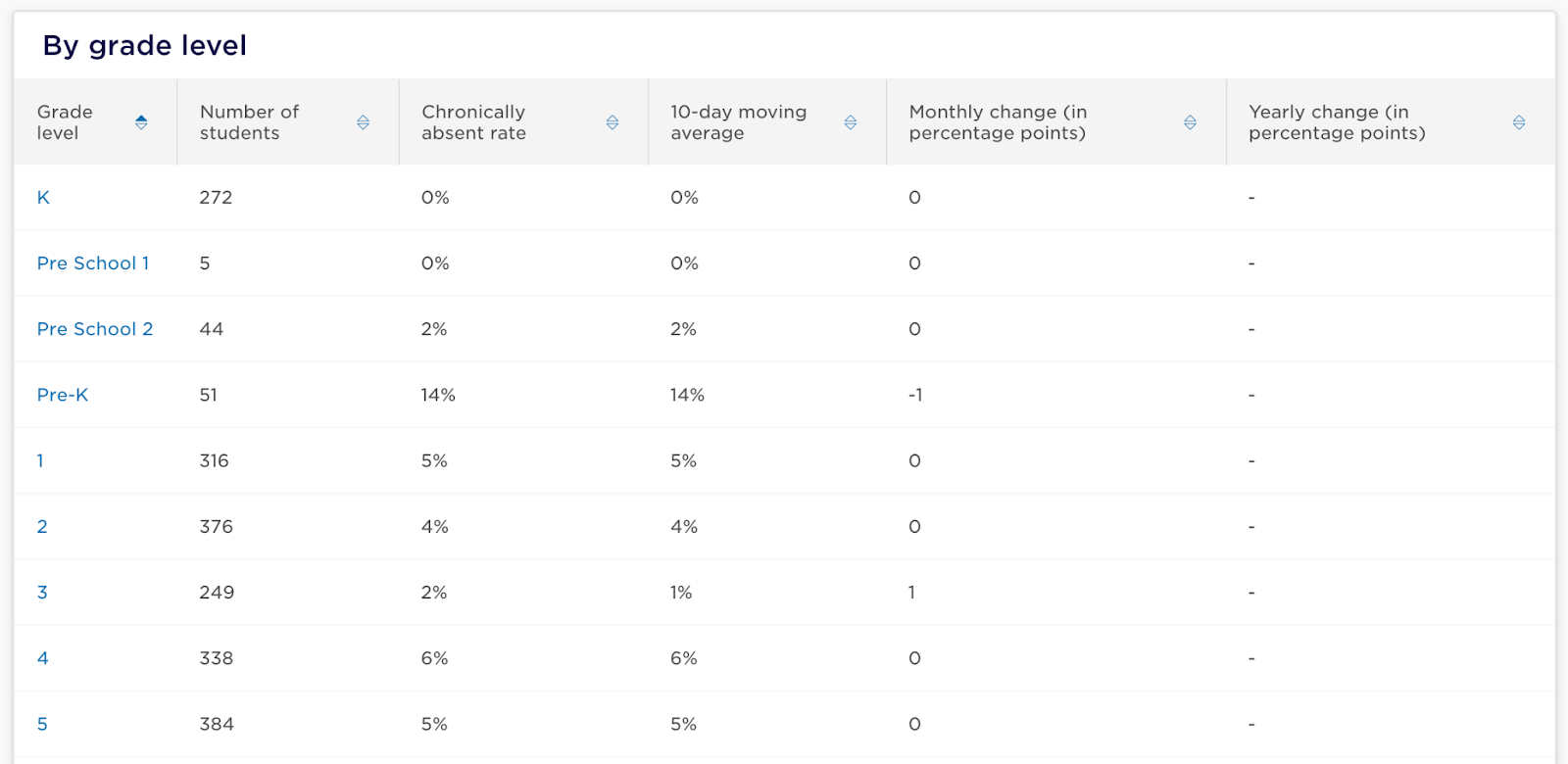Open the Pre-K grade link
1568x764 pixels.
(x=63, y=395)
